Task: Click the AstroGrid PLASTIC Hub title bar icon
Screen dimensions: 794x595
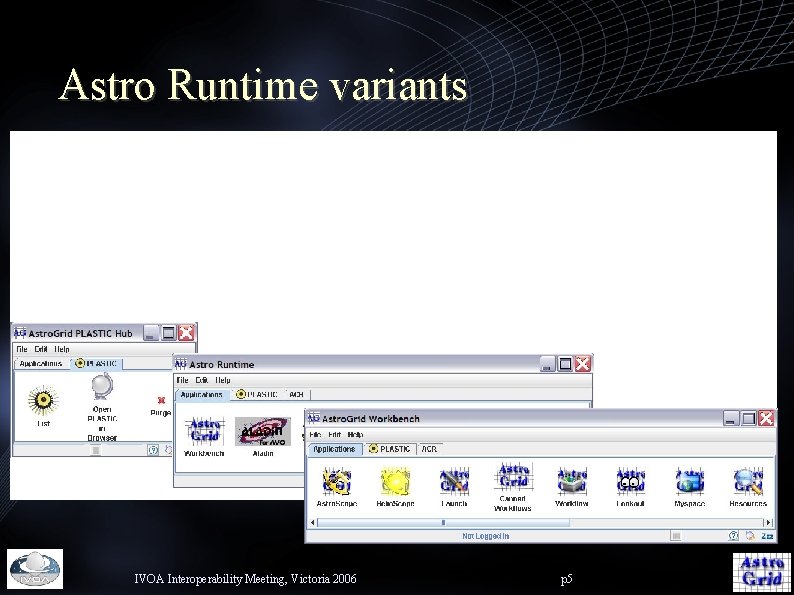Action: click(20, 333)
